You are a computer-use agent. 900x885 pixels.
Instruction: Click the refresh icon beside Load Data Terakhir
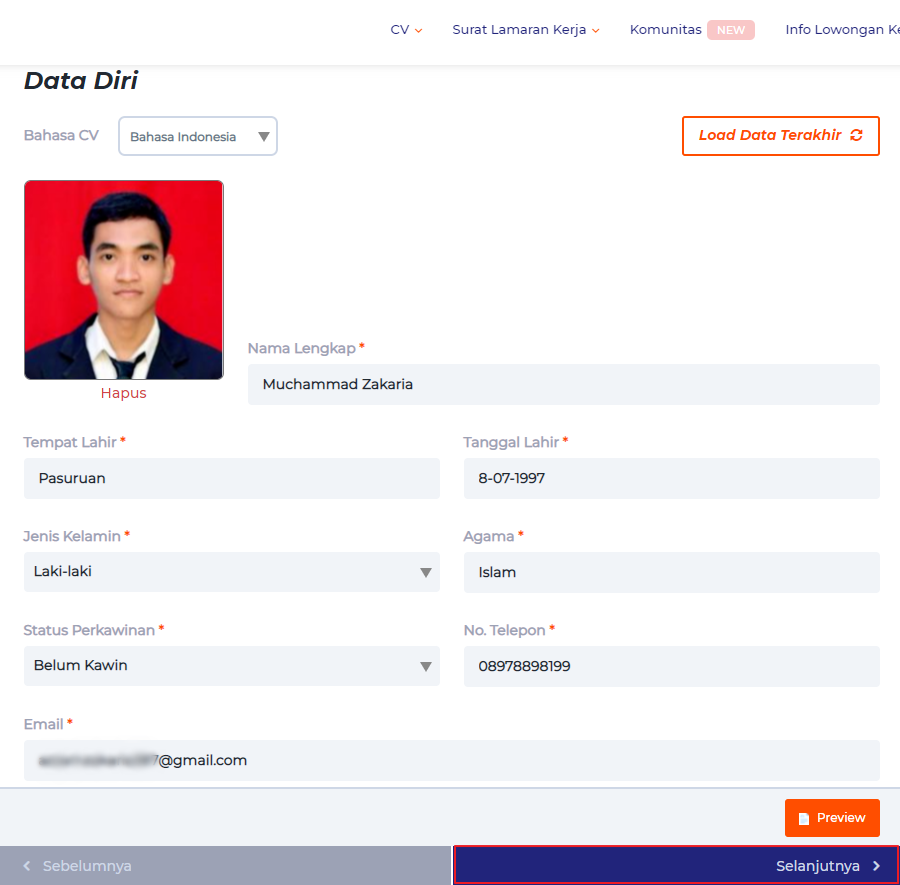(x=856, y=136)
